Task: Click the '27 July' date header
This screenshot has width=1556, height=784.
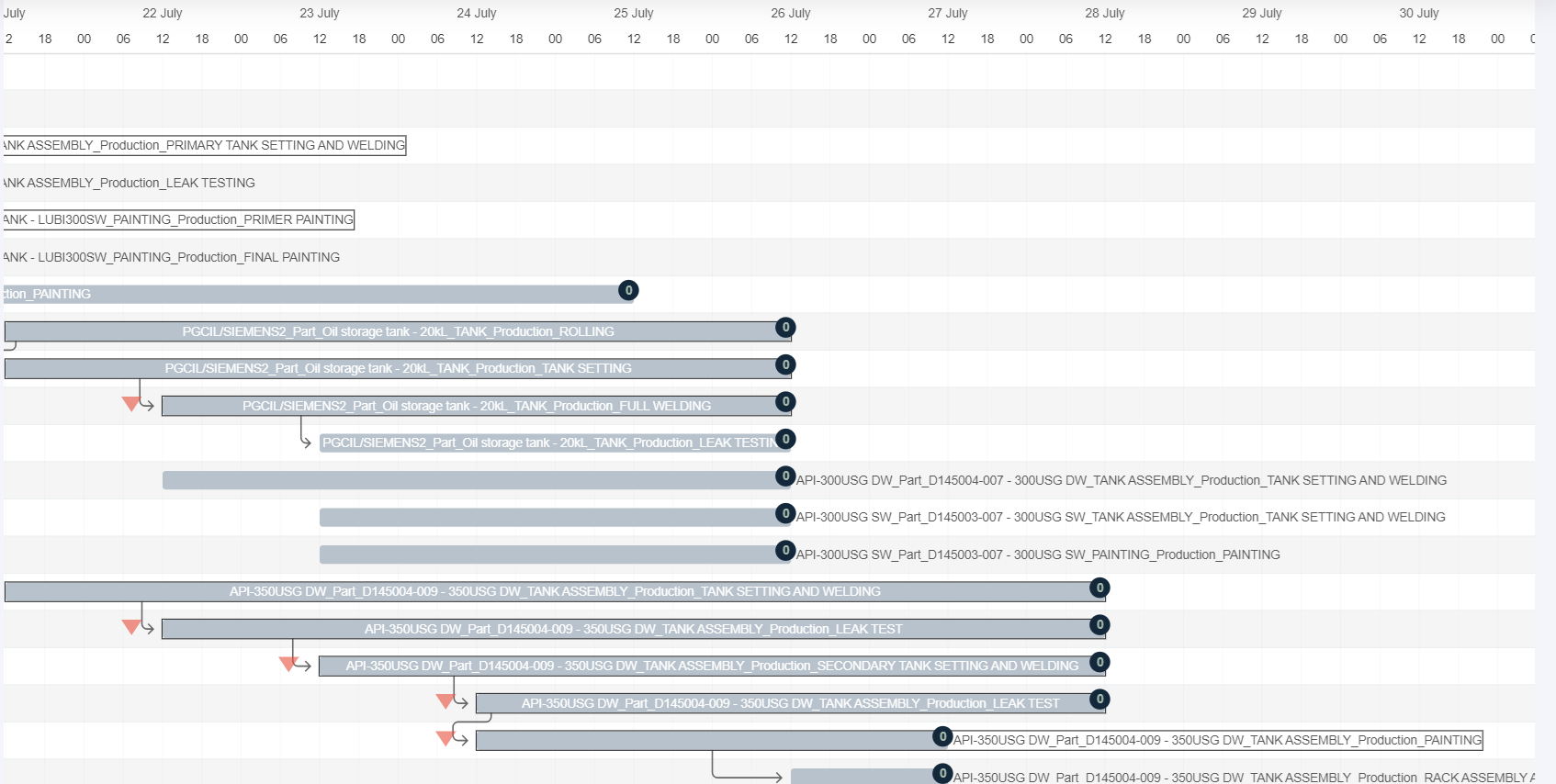Action: (x=948, y=13)
